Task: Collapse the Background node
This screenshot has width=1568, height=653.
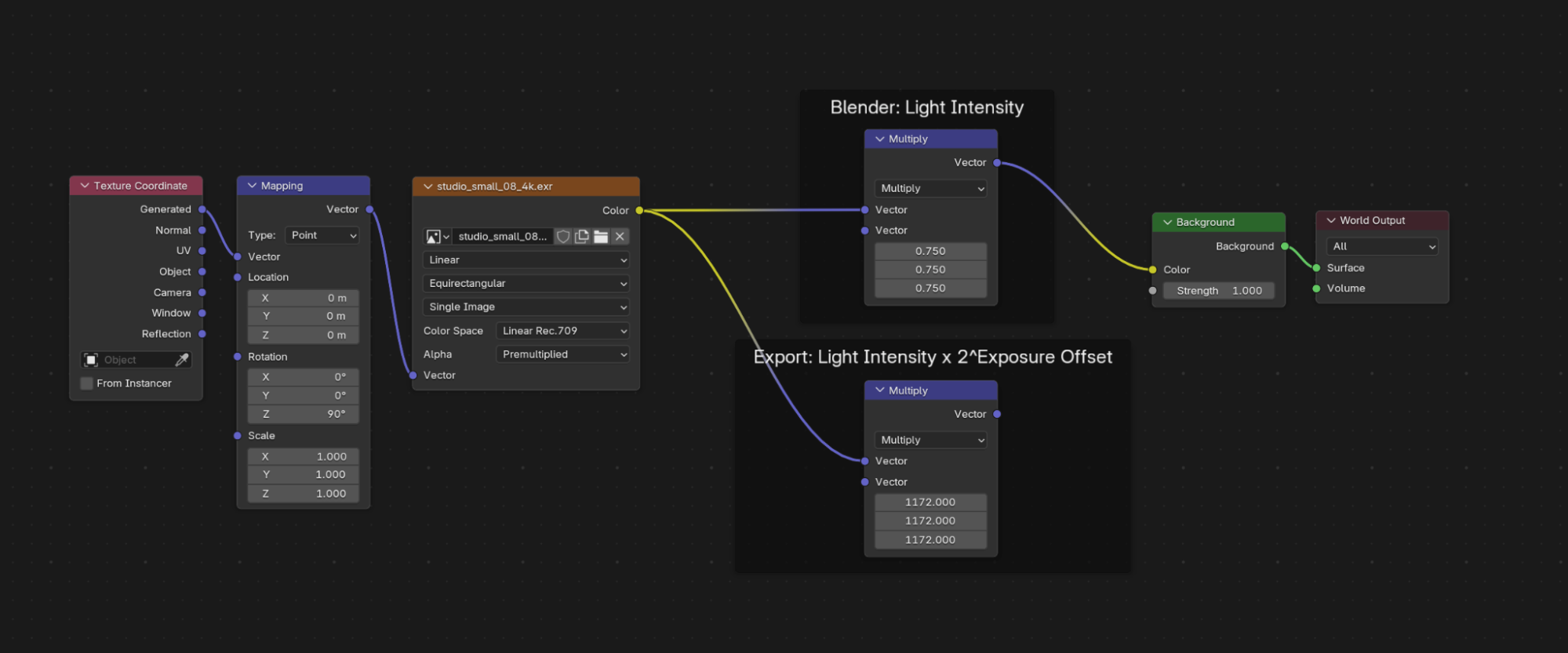Action: (1167, 222)
